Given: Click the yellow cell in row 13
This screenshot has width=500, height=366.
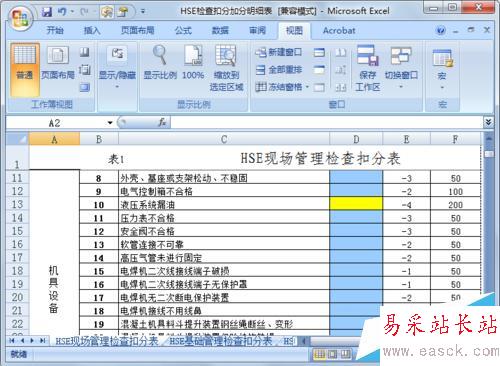Looking at the screenshot, I should [356, 203].
